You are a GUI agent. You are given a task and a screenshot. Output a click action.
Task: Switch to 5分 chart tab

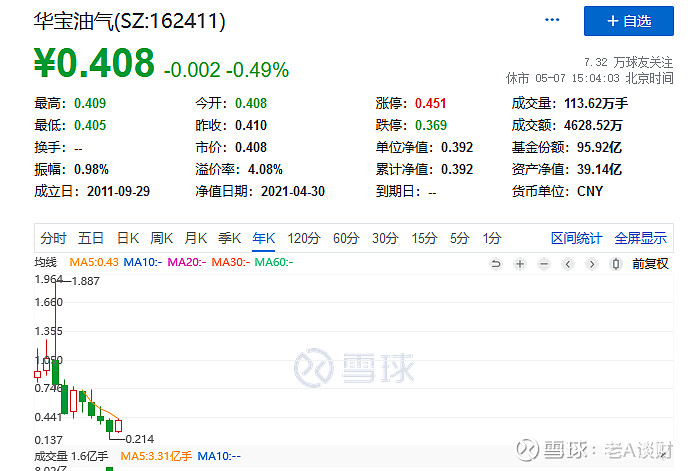point(459,239)
